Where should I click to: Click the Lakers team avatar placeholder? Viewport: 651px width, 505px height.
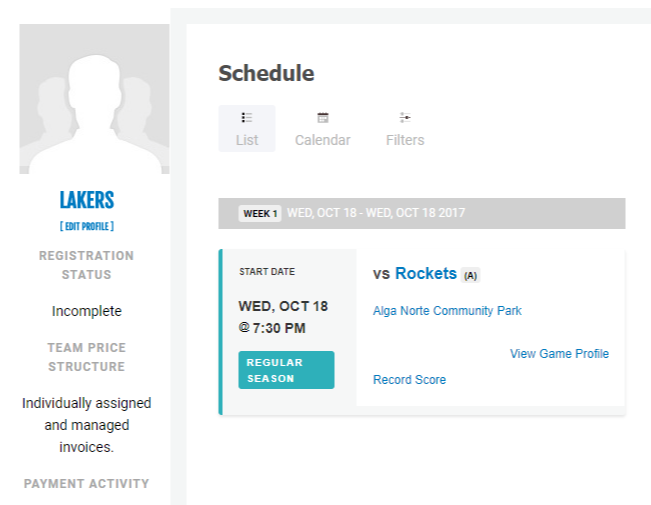pyautogui.click(x=94, y=99)
